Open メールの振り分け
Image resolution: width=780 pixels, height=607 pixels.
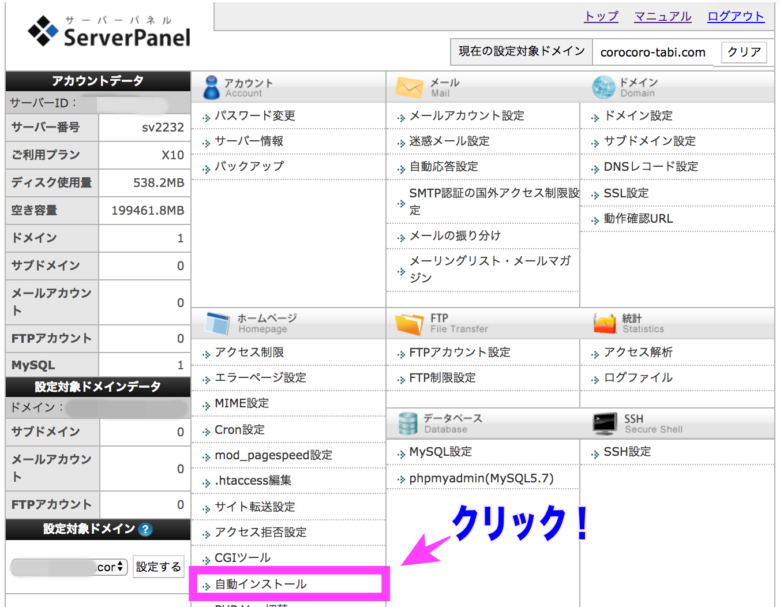click(x=455, y=236)
